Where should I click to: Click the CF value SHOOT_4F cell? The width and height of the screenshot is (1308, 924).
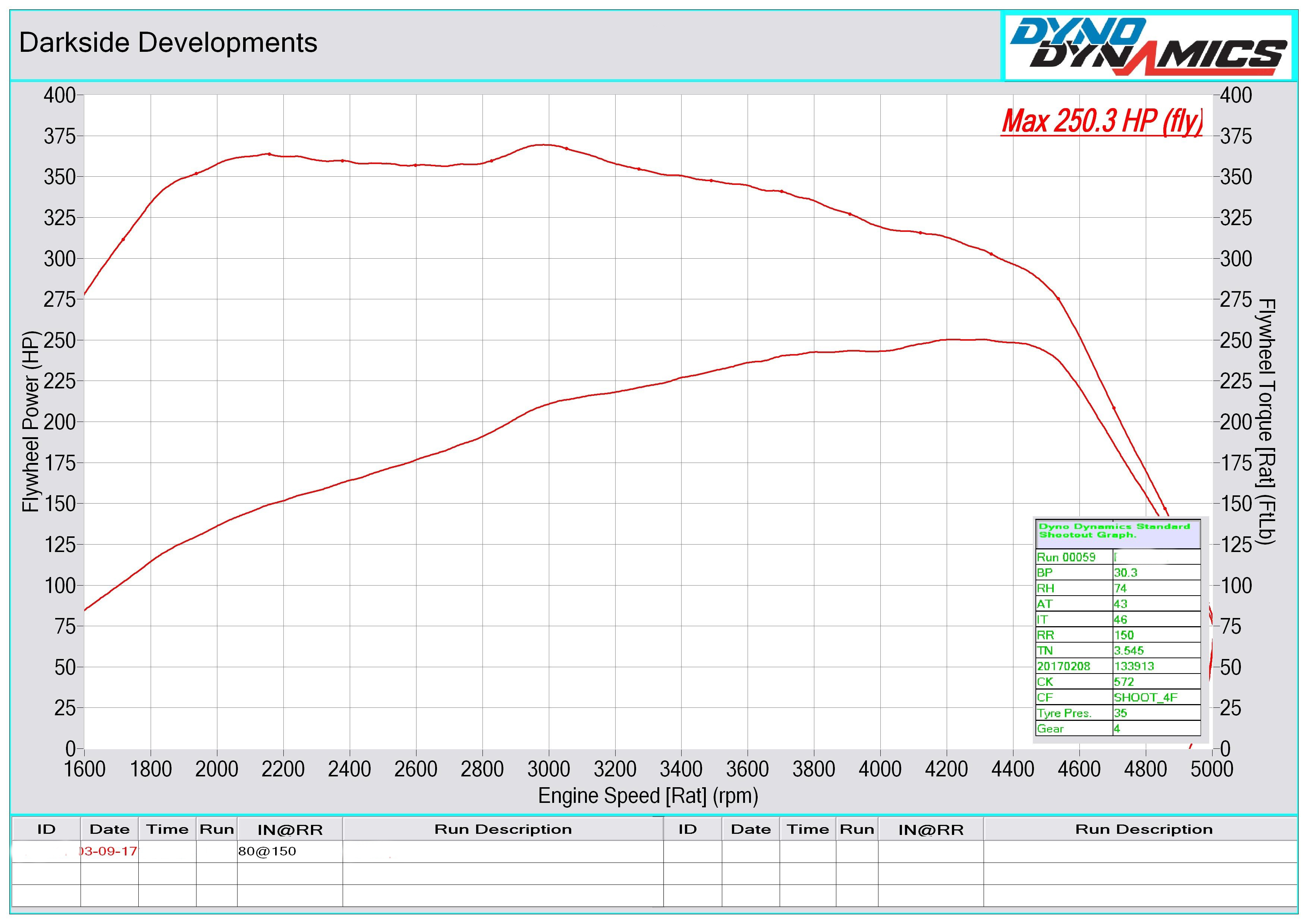[1145, 697]
